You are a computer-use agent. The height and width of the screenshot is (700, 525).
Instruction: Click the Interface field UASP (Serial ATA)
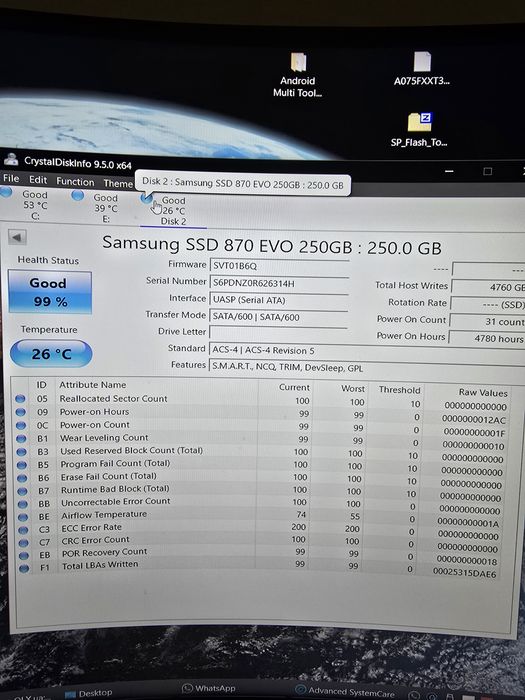(x=279, y=300)
